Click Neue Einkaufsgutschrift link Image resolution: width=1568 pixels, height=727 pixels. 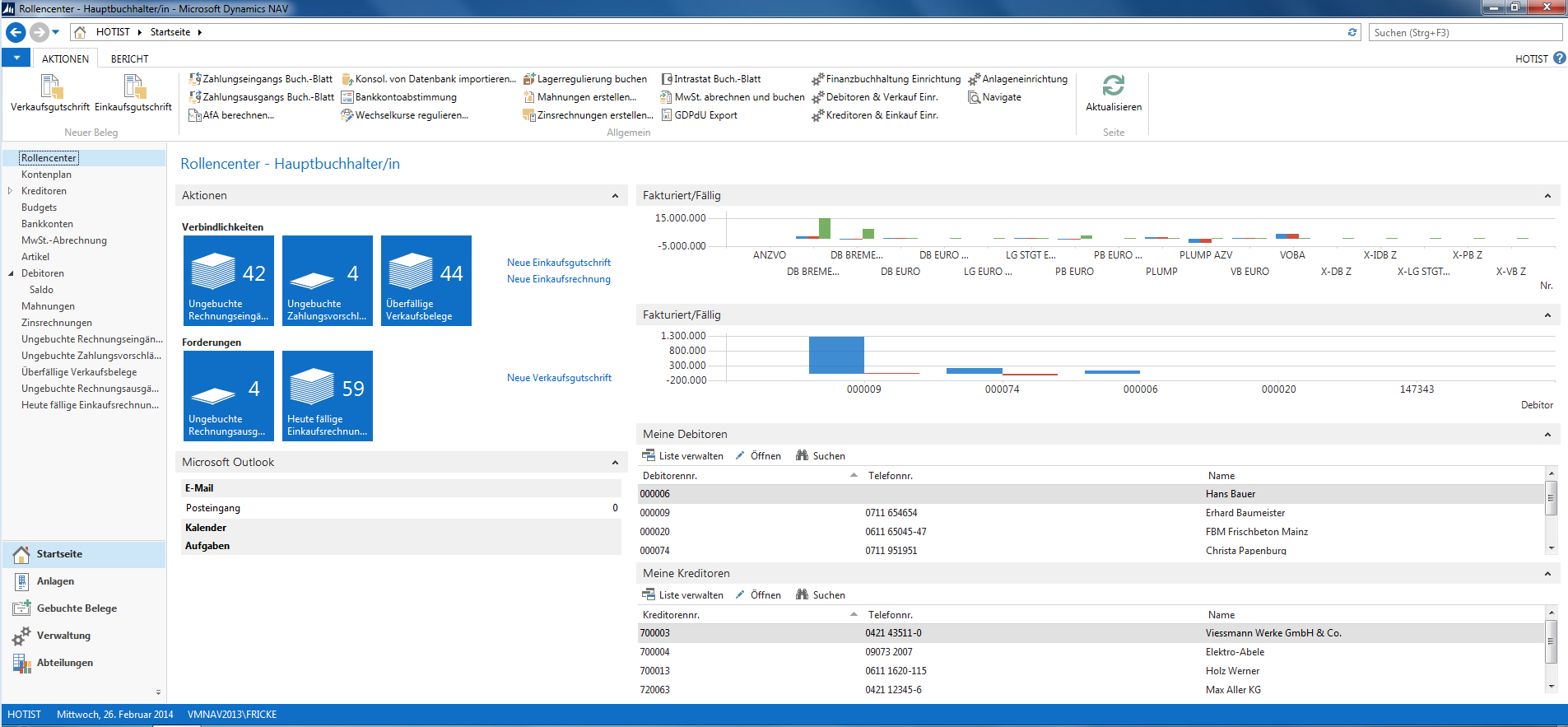click(559, 263)
